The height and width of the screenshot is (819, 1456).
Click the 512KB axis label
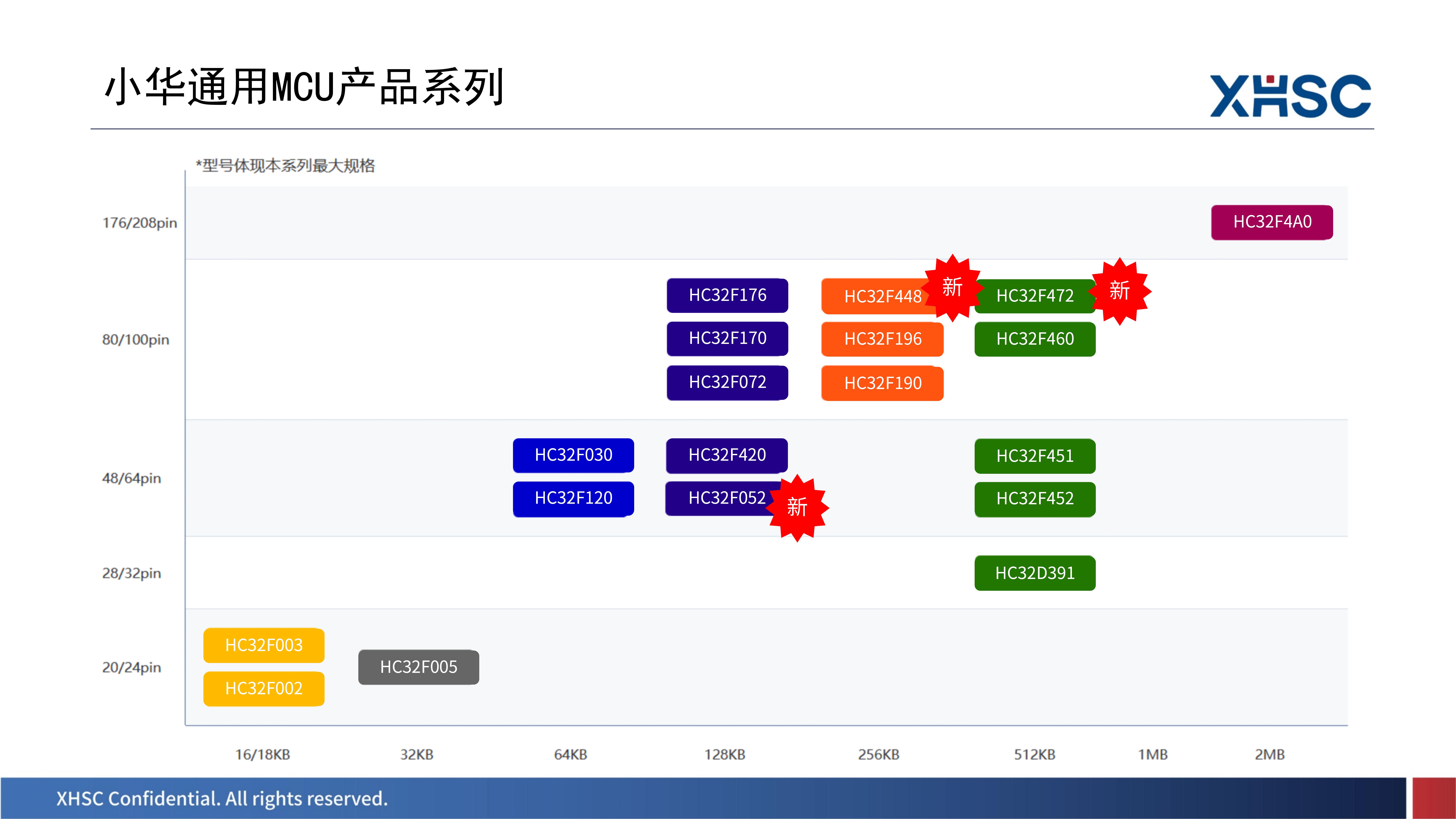click(1034, 755)
